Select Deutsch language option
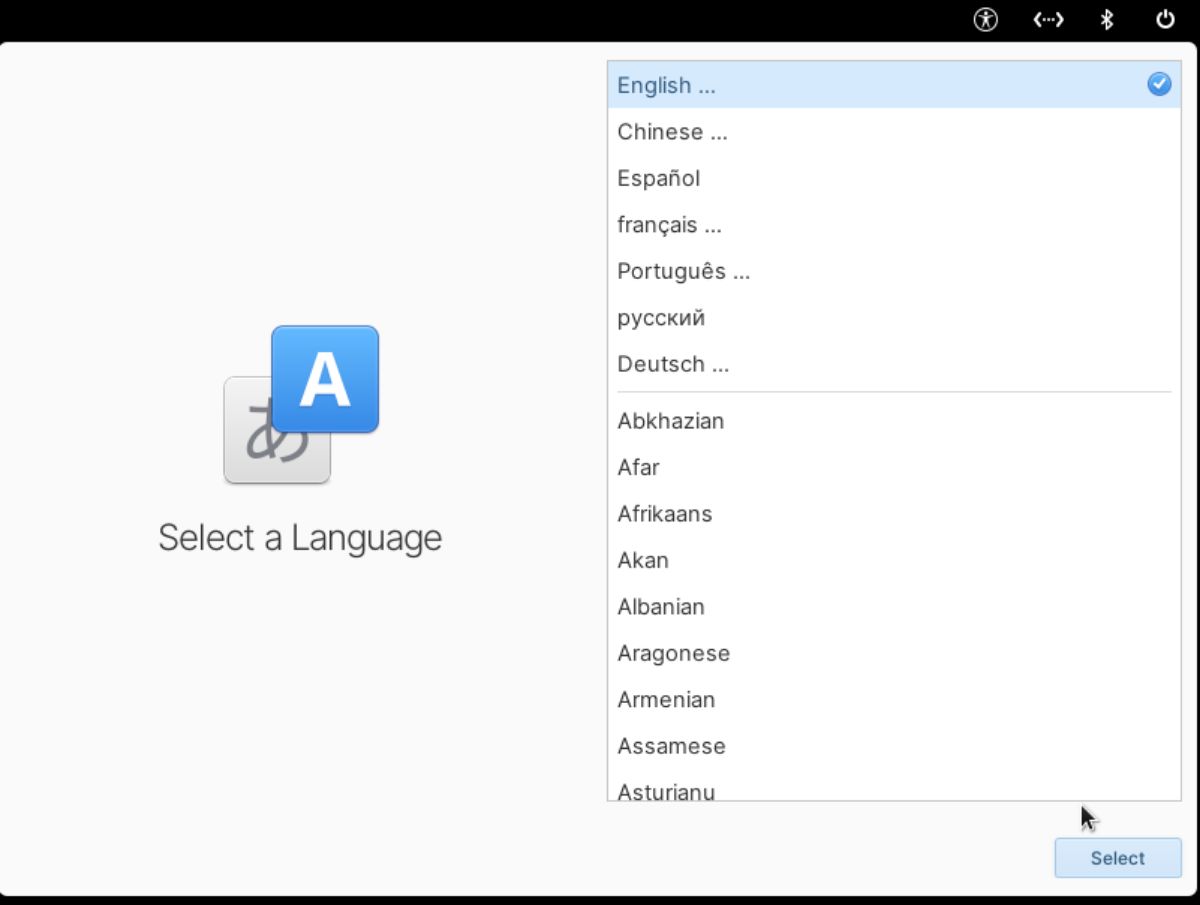Image resolution: width=1200 pixels, height=905 pixels. [894, 364]
